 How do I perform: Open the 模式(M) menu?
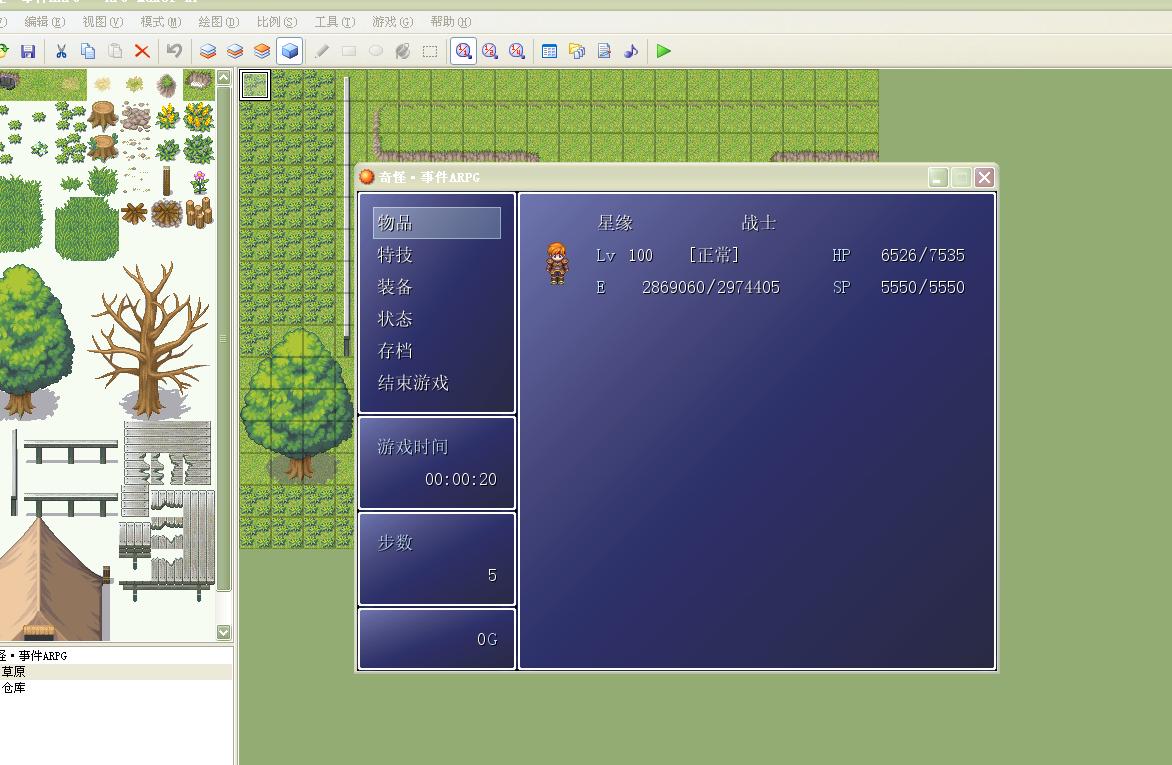tap(161, 22)
